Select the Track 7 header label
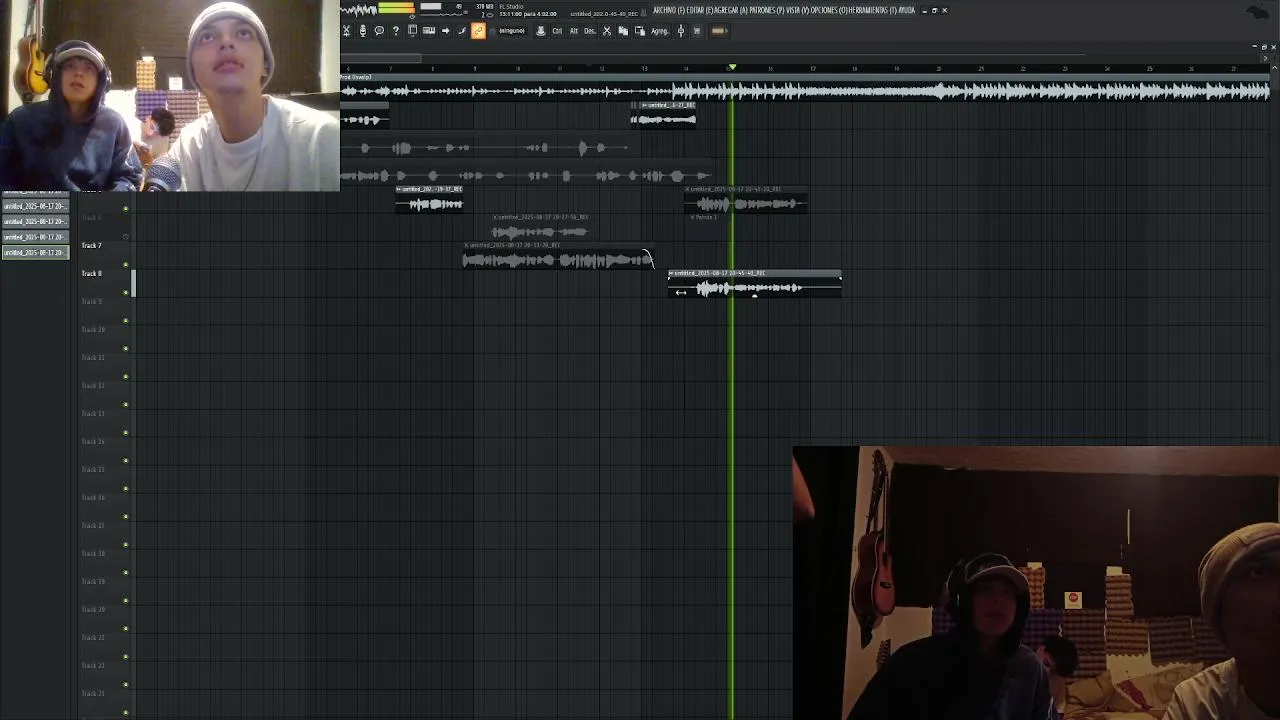The width and height of the screenshot is (1280, 720). click(x=92, y=245)
